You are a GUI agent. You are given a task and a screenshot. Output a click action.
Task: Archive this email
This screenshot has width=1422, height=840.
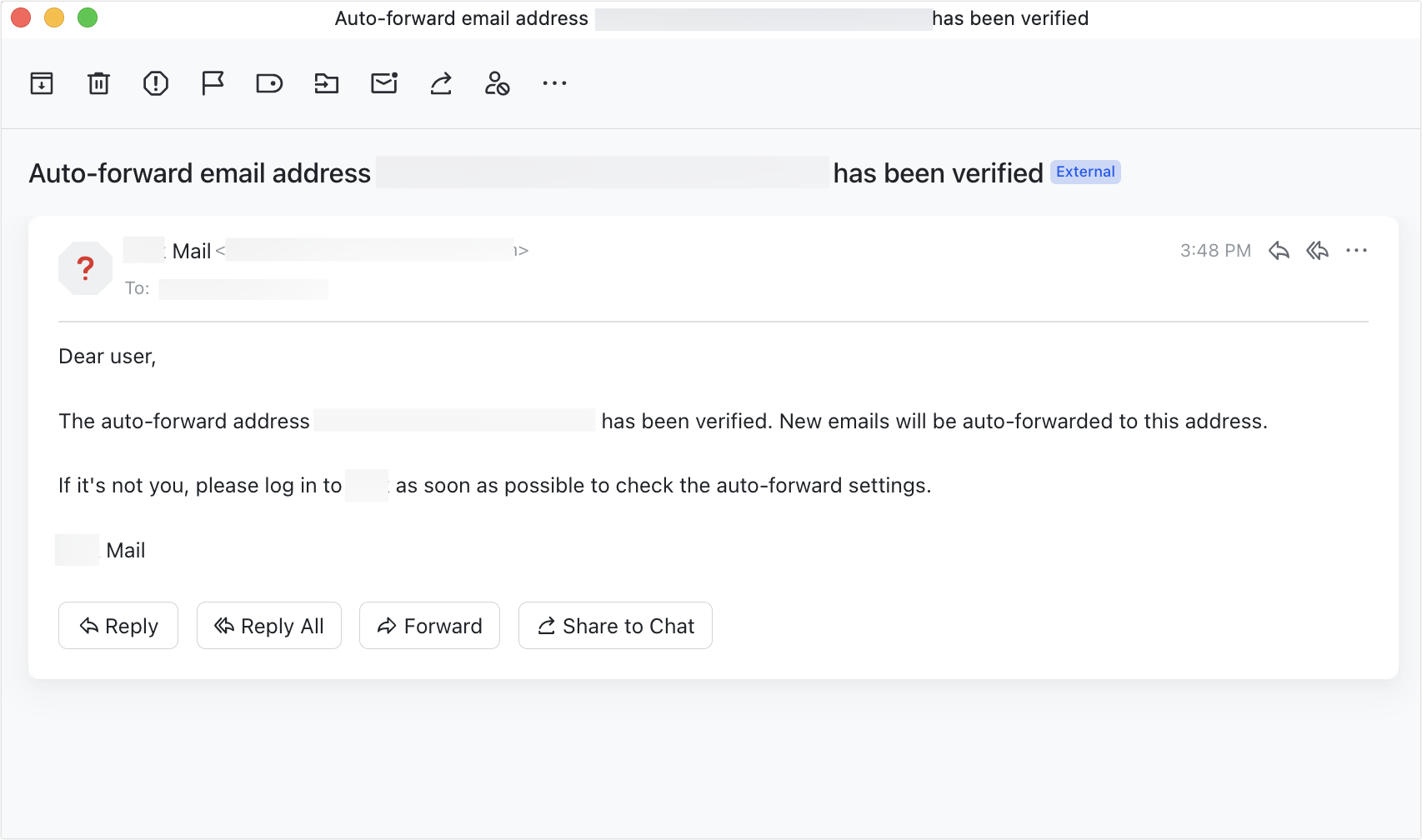click(x=41, y=83)
